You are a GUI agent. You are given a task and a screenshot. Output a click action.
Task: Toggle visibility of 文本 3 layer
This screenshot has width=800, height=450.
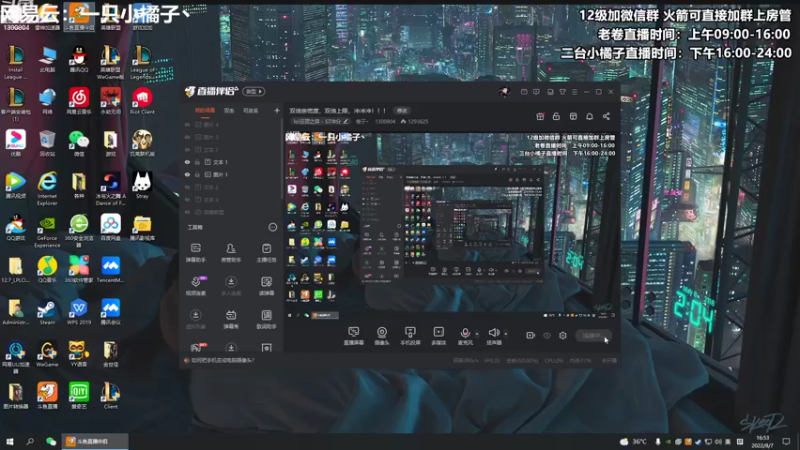click(x=187, y=149)
